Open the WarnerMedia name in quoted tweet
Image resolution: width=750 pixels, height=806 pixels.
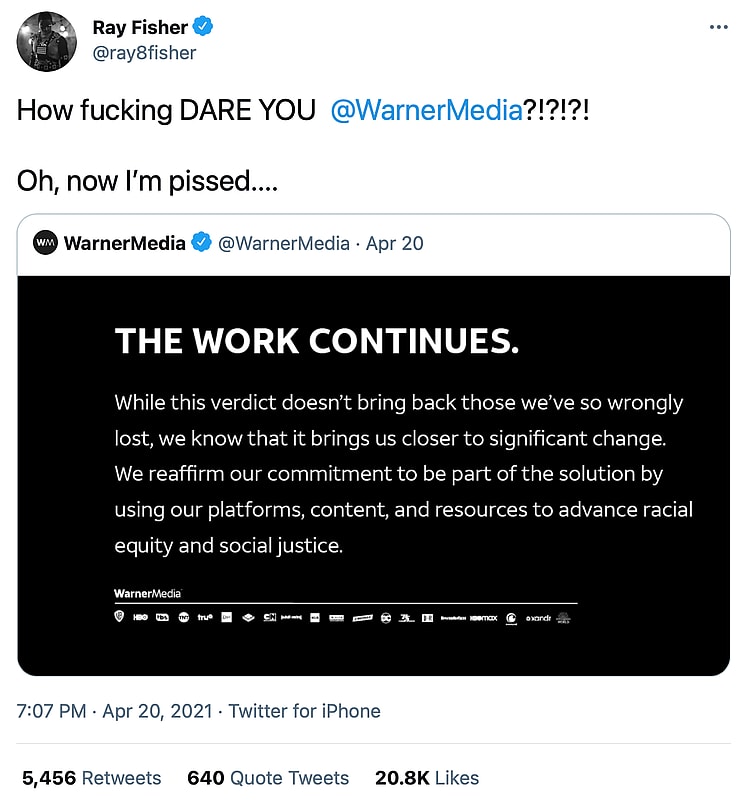pos(124,243)
